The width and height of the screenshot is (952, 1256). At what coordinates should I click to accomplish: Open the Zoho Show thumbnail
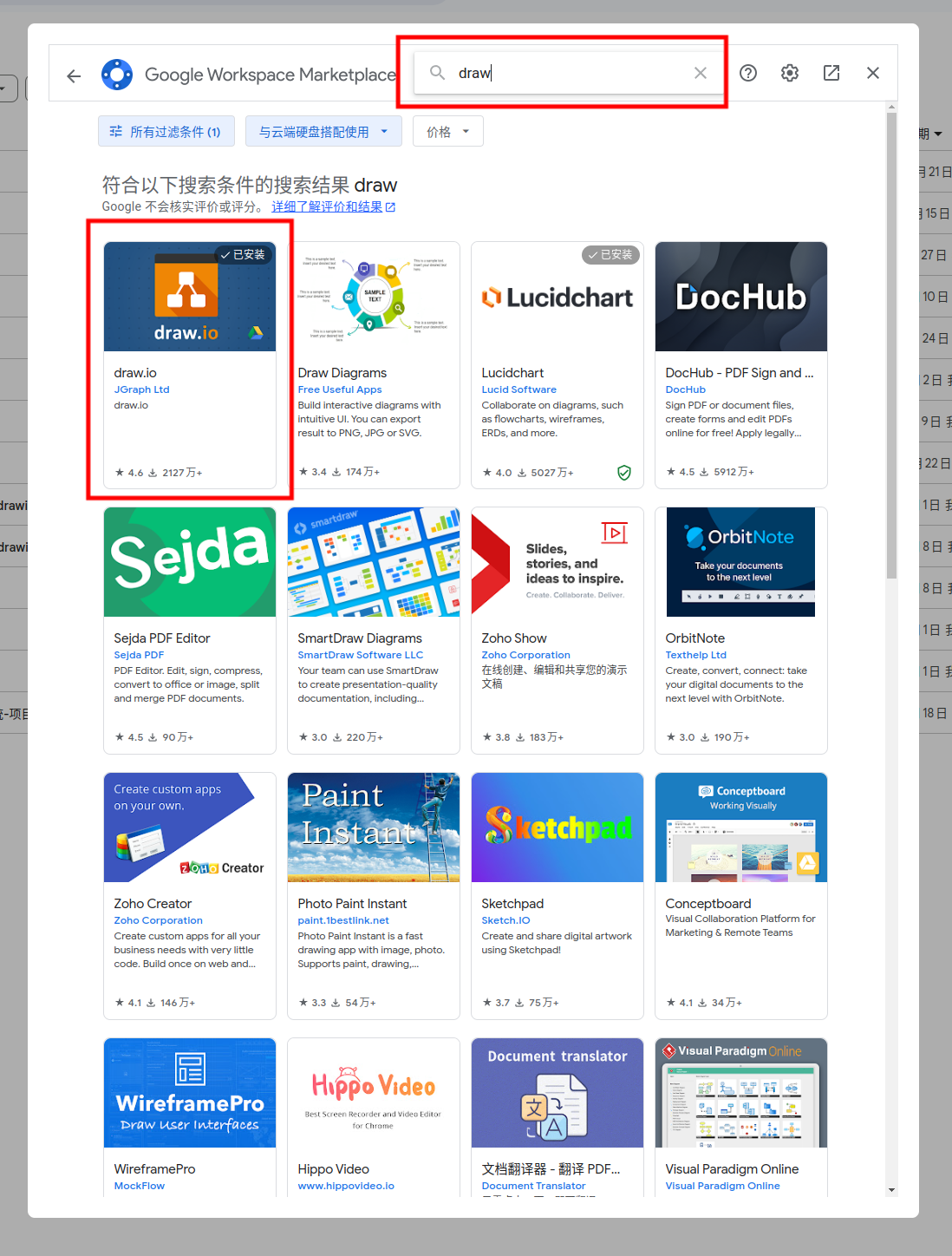(x=558, y=562)
